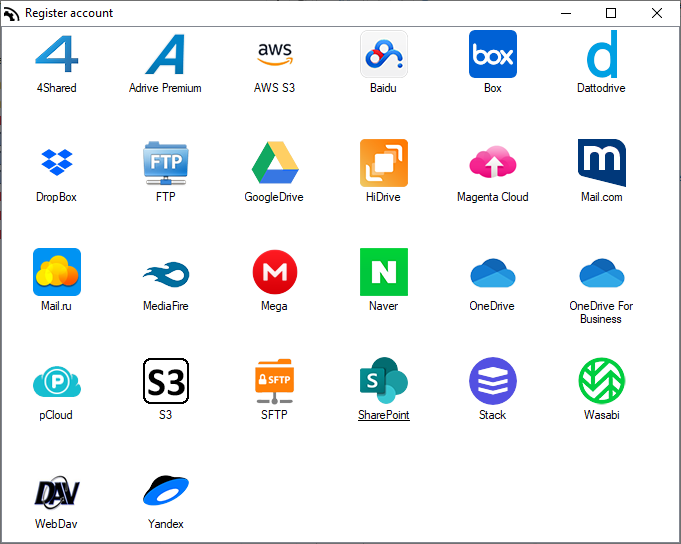The width and height of the screenshot is (681, 544).
Task: Pick the red Mega icon
Action: (x=274, y=272)
